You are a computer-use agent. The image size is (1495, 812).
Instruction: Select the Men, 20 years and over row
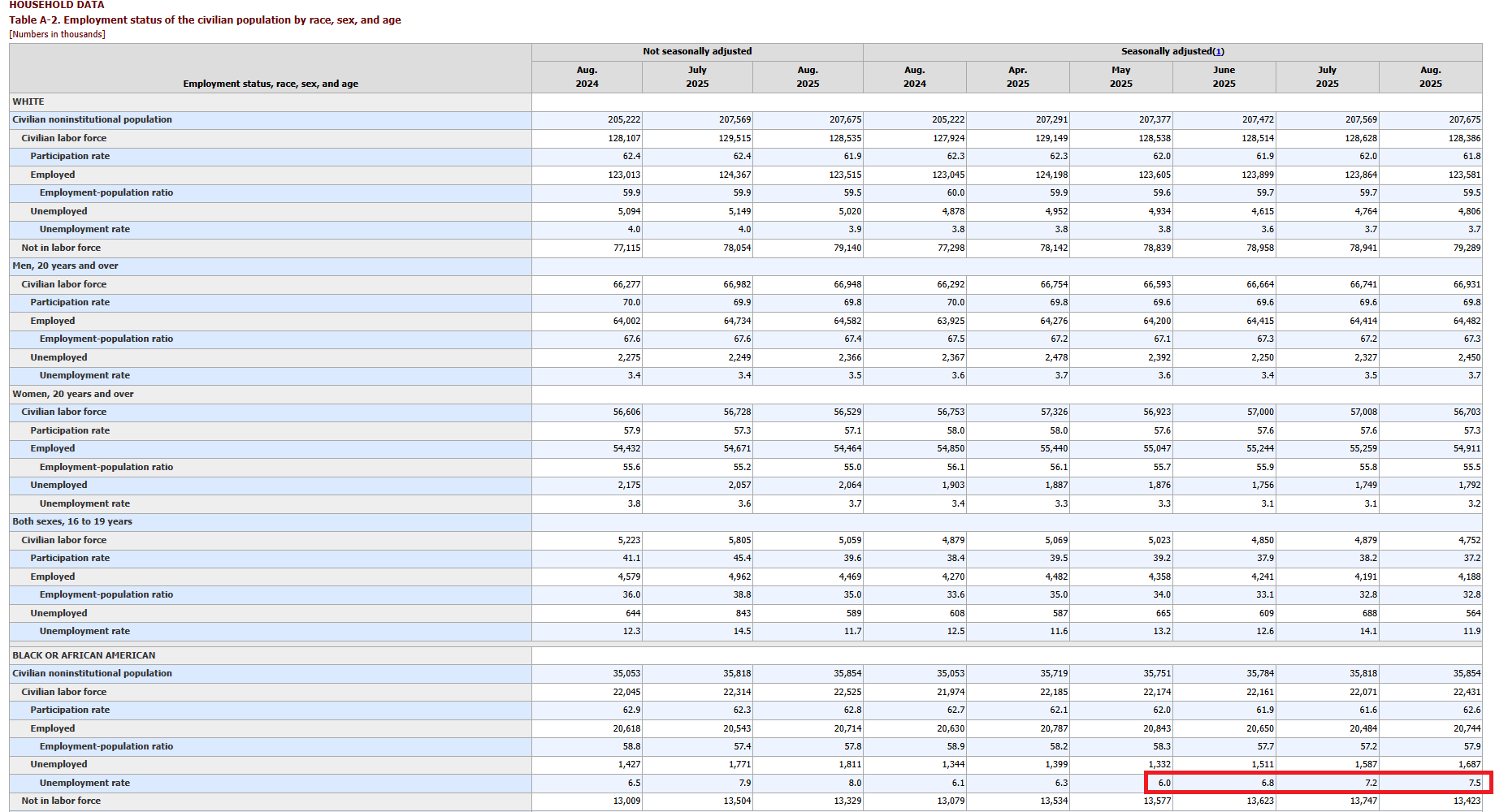click(65, 266)
